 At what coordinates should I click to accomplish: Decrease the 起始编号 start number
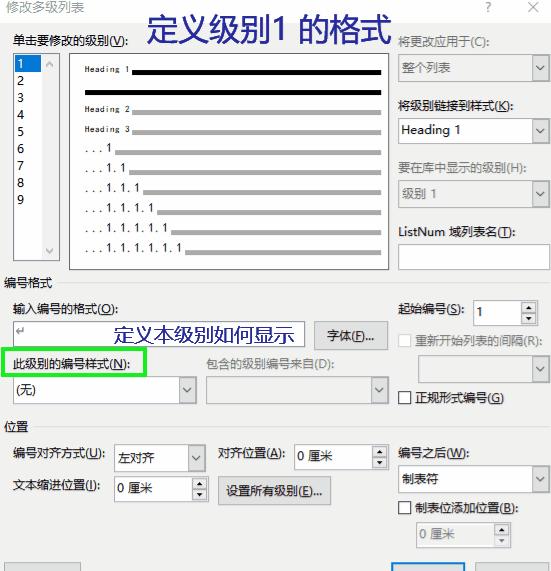click(529, 318)
